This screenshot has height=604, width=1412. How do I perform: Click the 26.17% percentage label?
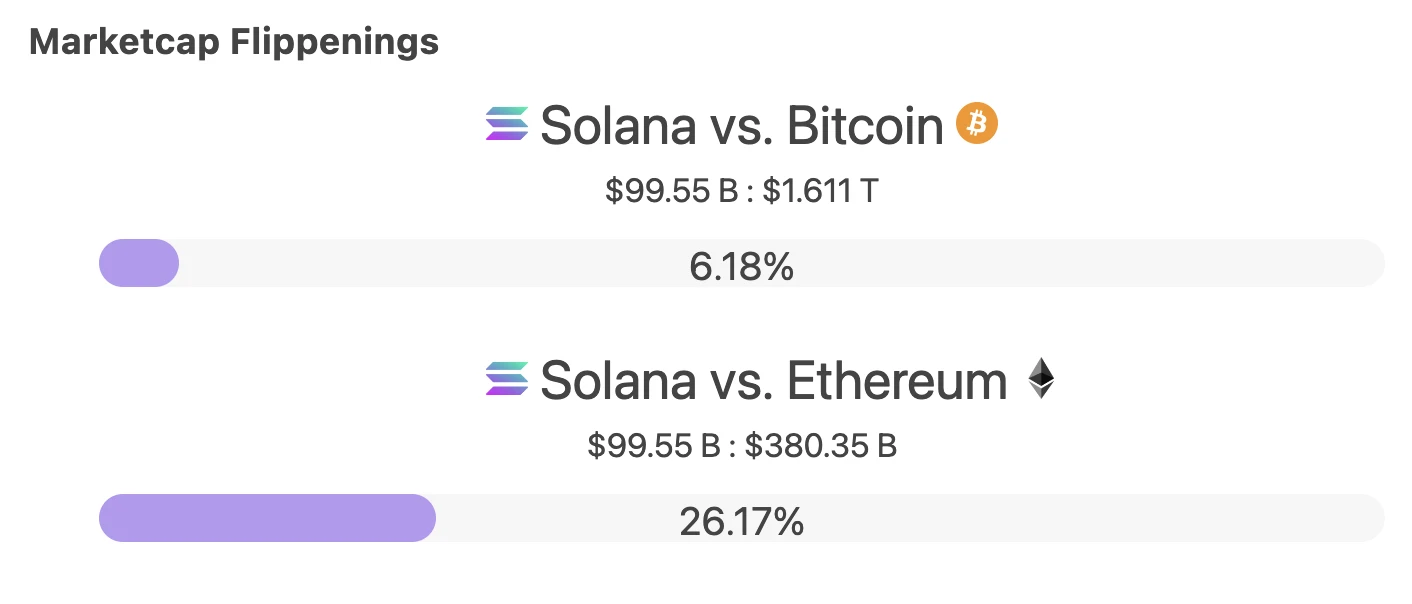[x=741, y=521]
